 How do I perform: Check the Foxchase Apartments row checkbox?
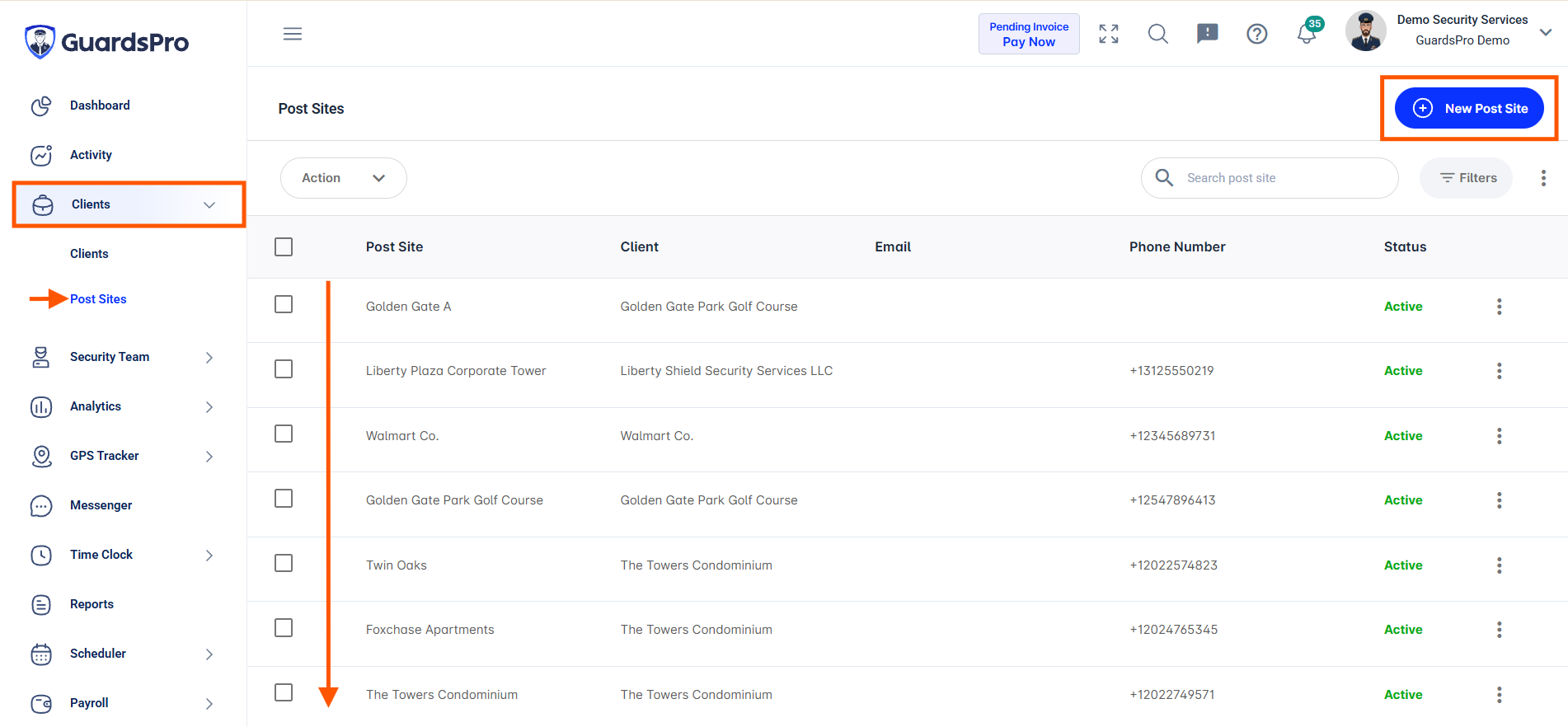tap(284, 628)
